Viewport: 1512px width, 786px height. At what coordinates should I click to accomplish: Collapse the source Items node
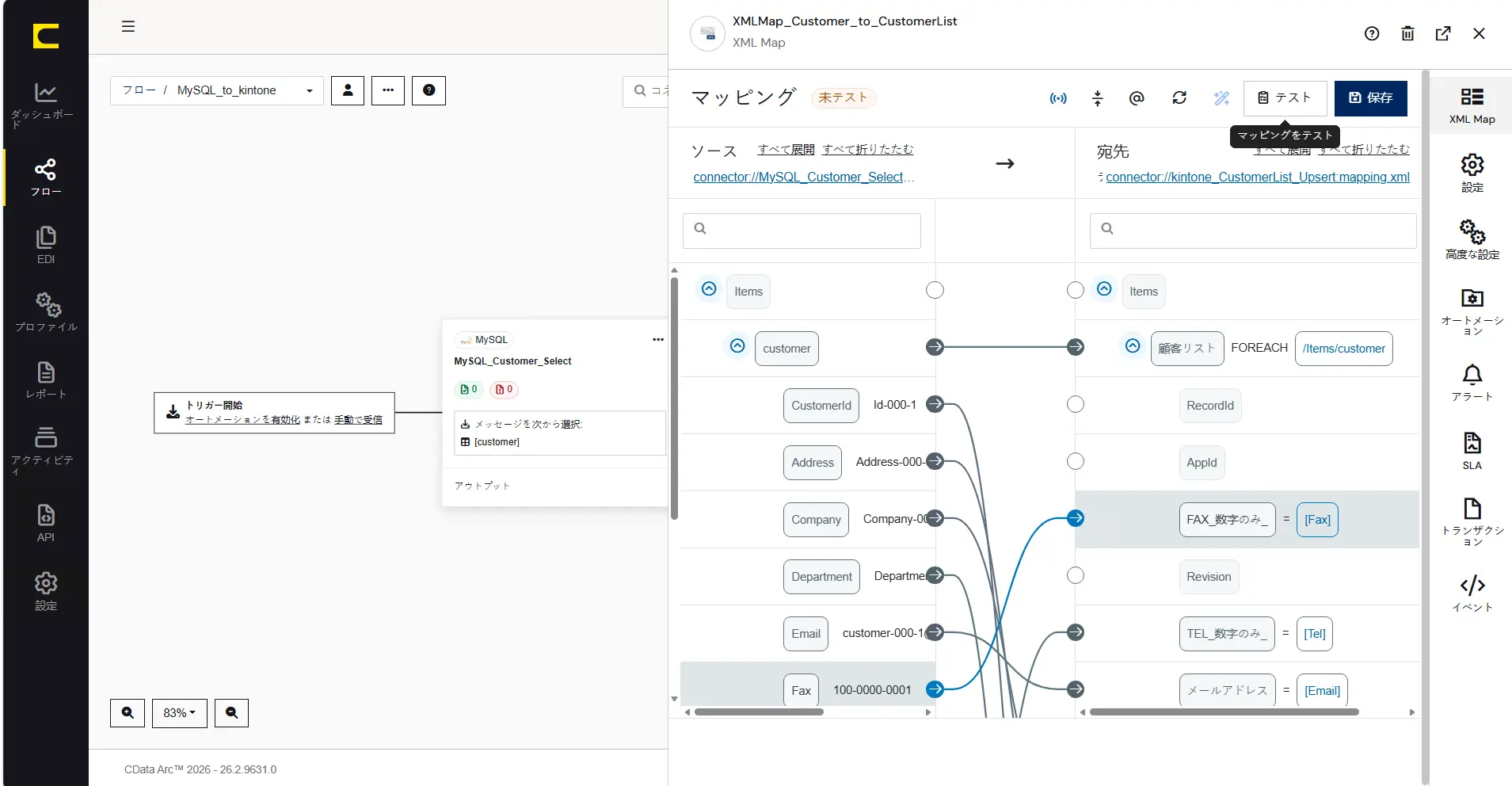(x=709, y=289)
